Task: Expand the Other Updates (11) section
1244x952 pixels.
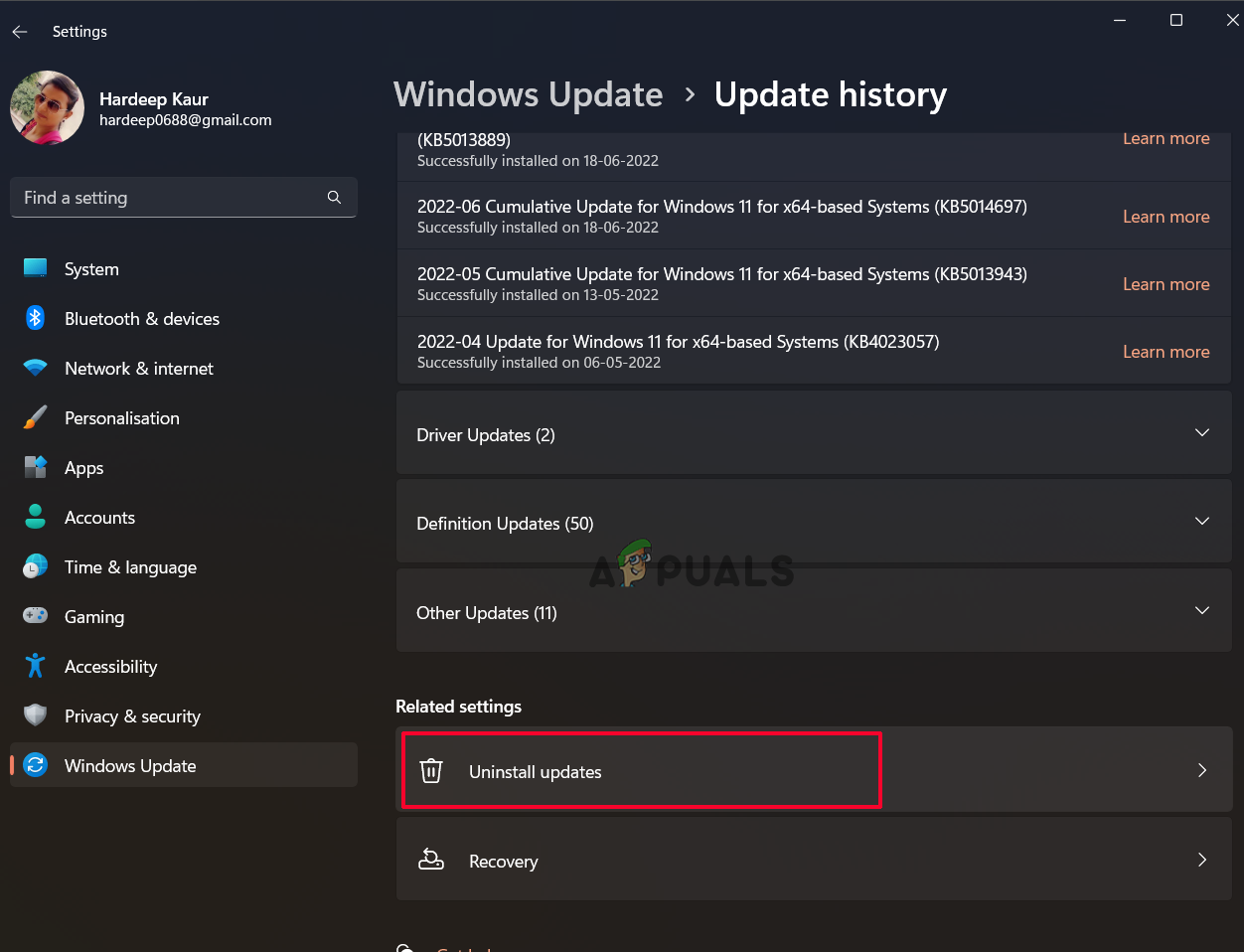Action: pyautogui.click(x=814, y=611)
